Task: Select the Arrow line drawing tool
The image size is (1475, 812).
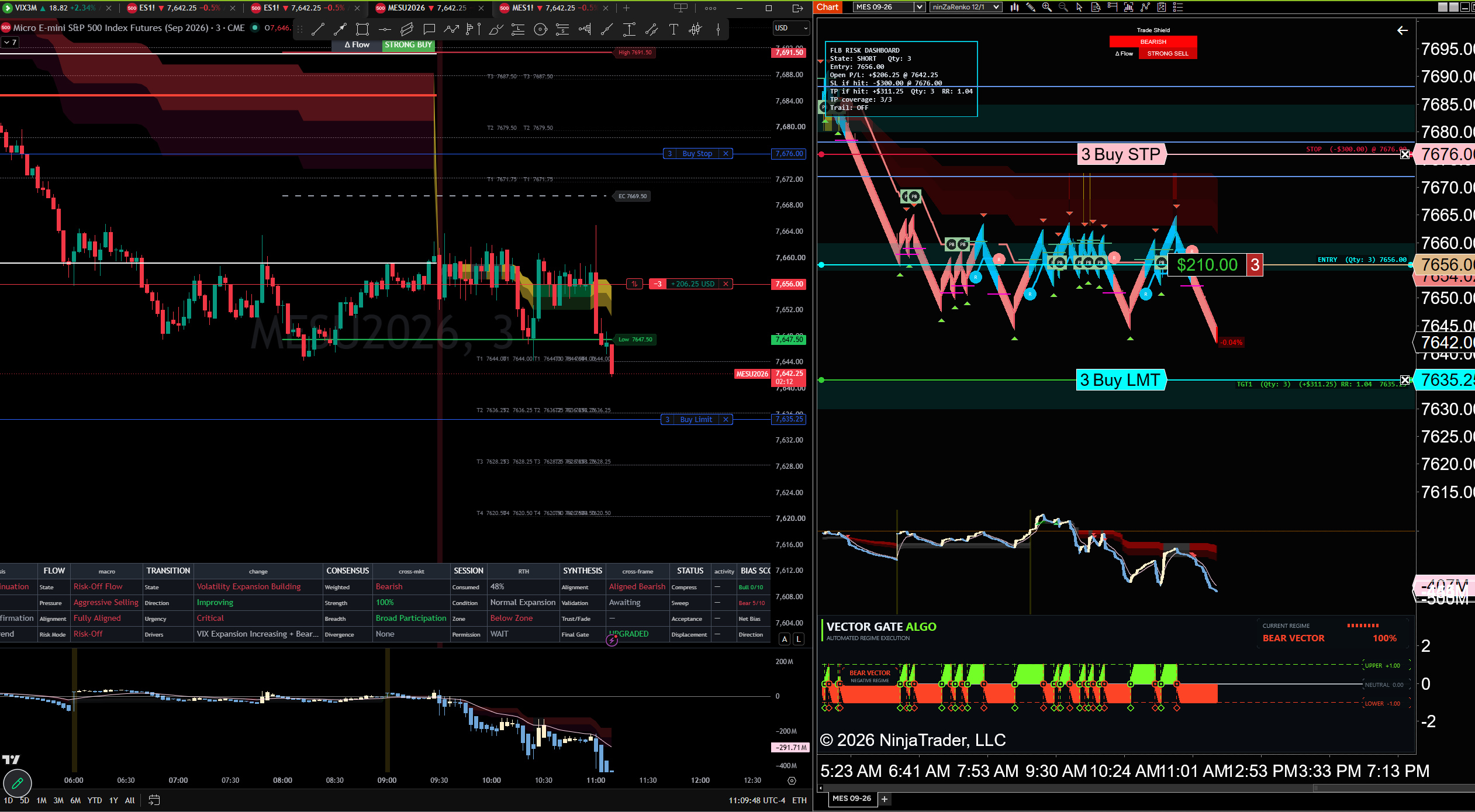Action: 340,29
